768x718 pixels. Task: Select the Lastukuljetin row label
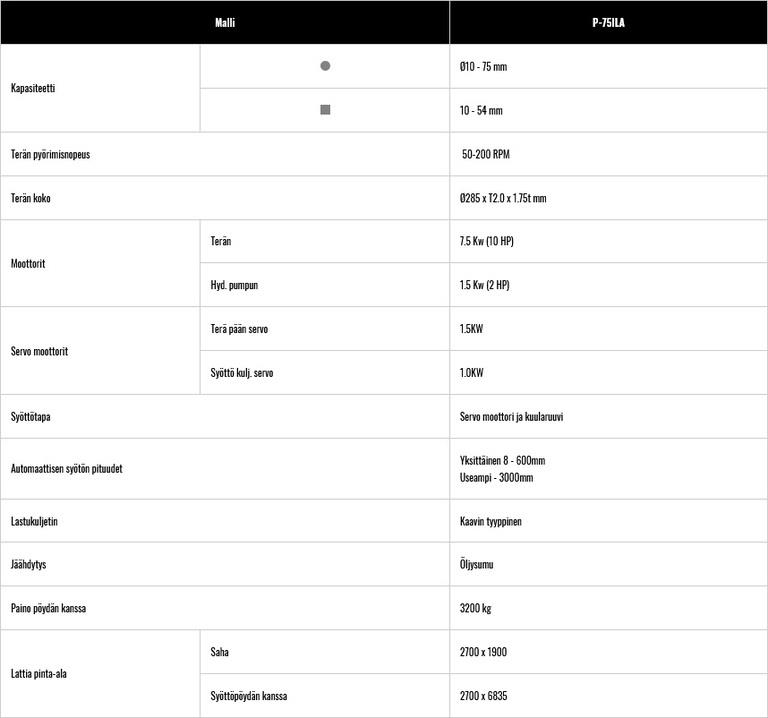[35, 521]
